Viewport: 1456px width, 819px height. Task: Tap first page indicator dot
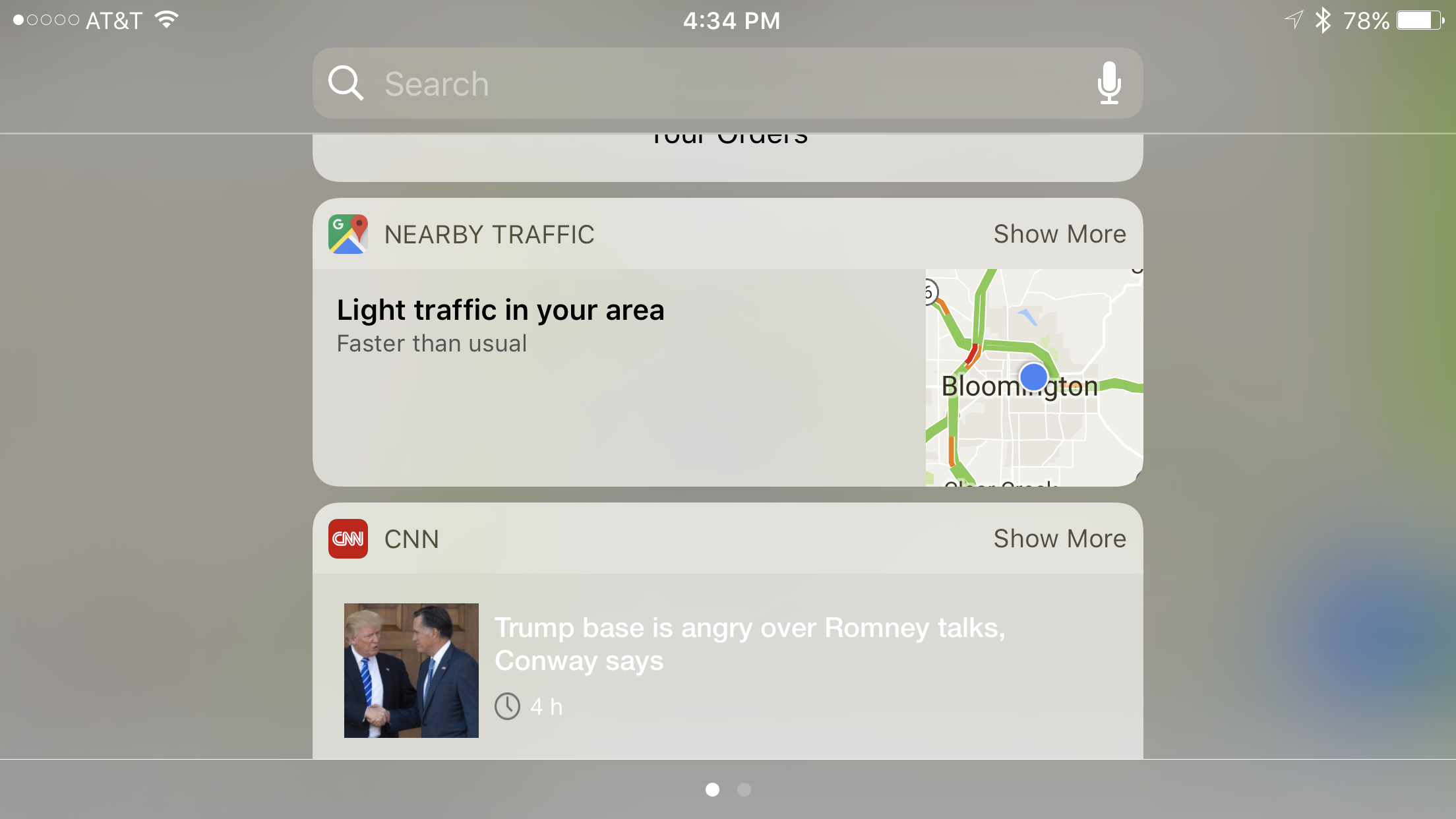tap(713, 790)
